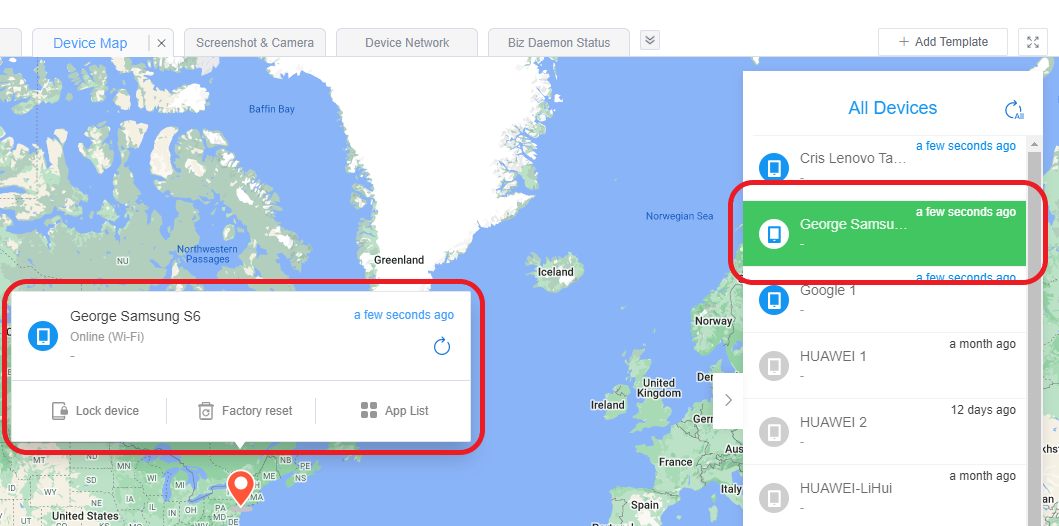1059x526 pixels.
Task: Select George Samsu… row in device list
Action: (x=884, y=233)
